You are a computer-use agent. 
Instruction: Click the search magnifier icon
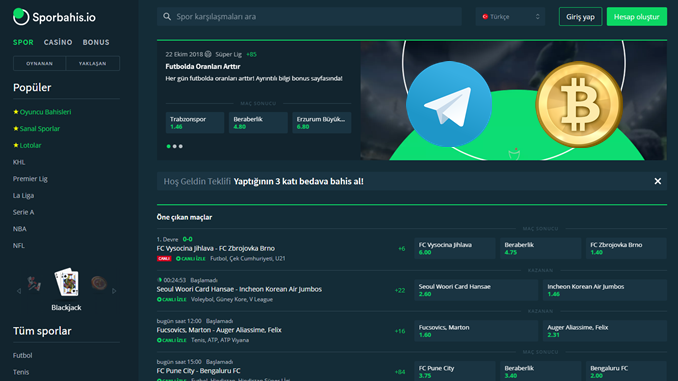(x=167, y=16)
